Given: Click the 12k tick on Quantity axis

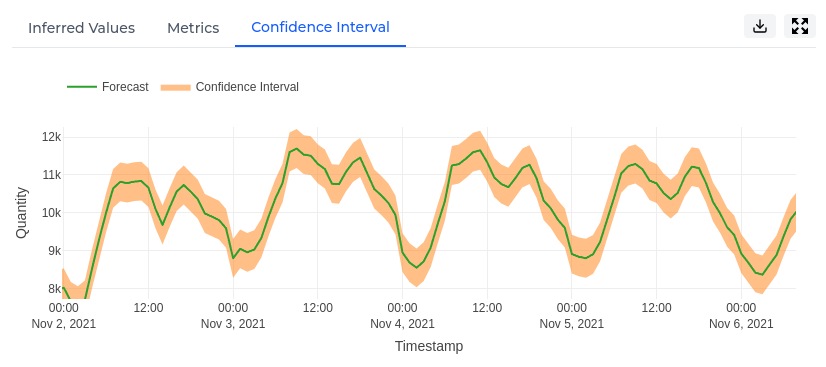Looking at the screenshot, I should pos(52,137).
